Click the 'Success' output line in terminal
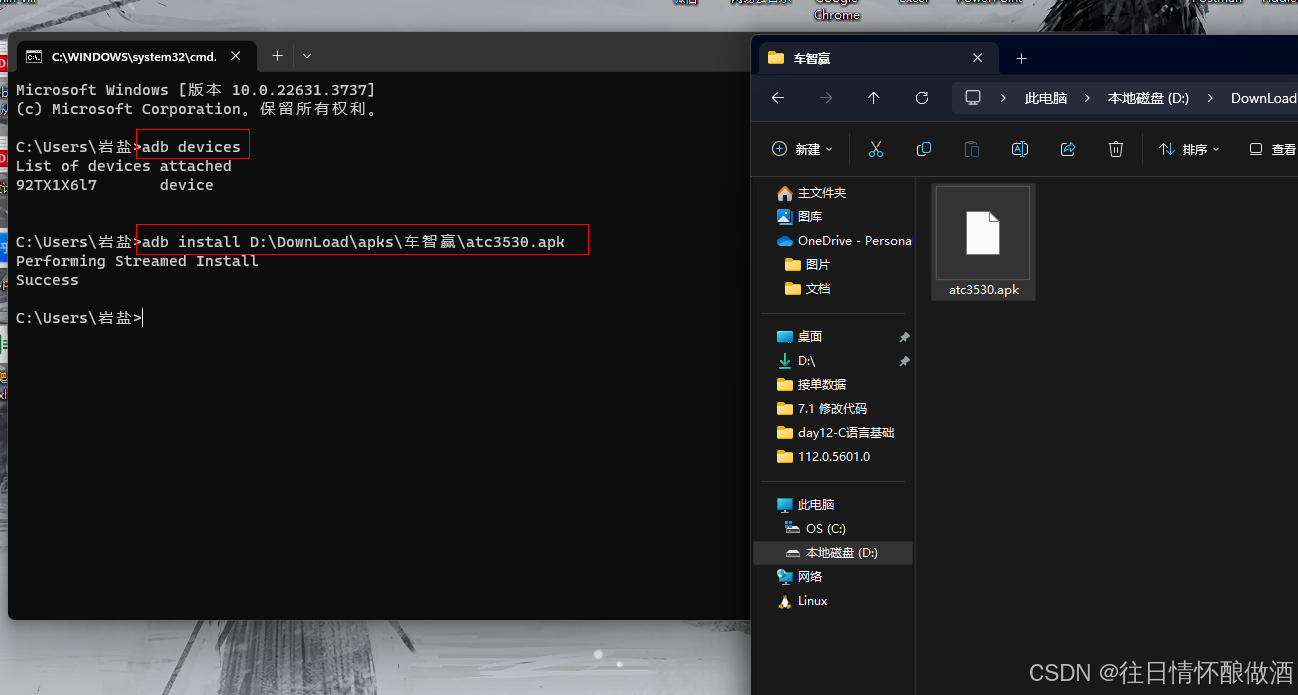Image resolution: width=1298 pixels, height=695 pixels. click(47, 280)
